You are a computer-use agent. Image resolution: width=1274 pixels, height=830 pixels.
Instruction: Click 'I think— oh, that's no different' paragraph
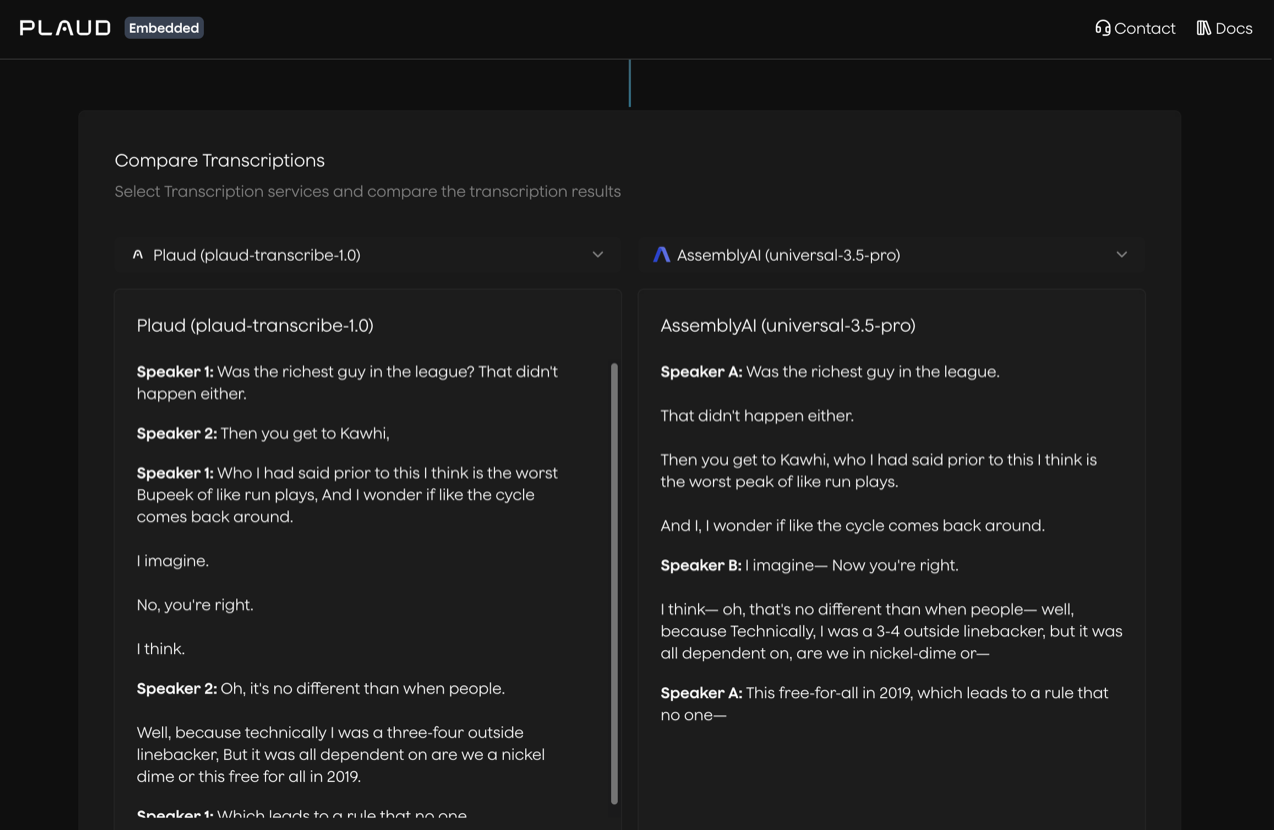(x=892, y=632)
